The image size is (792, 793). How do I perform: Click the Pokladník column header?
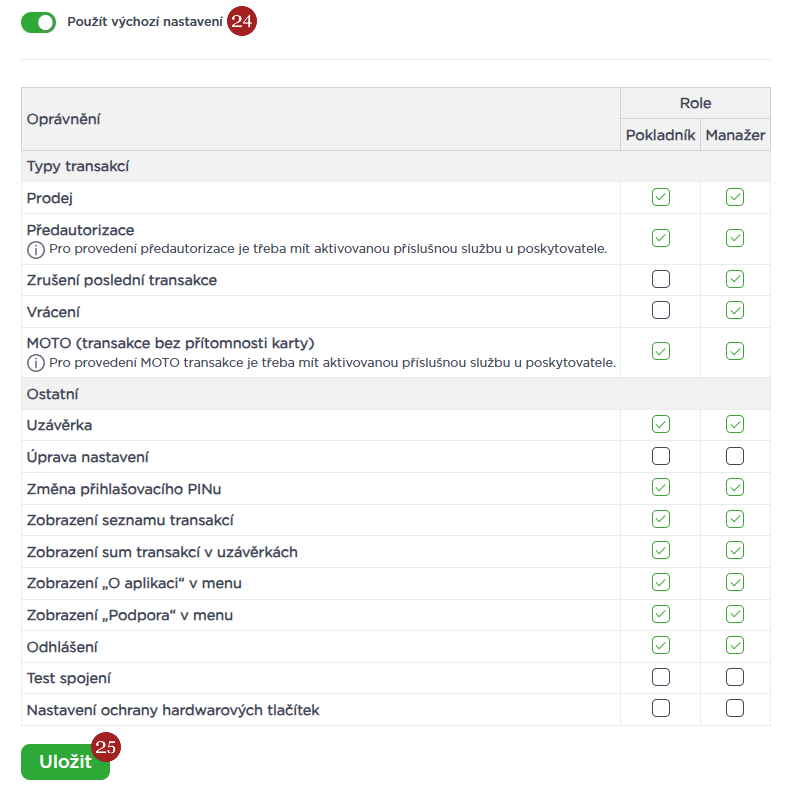[x=660, y=135]
